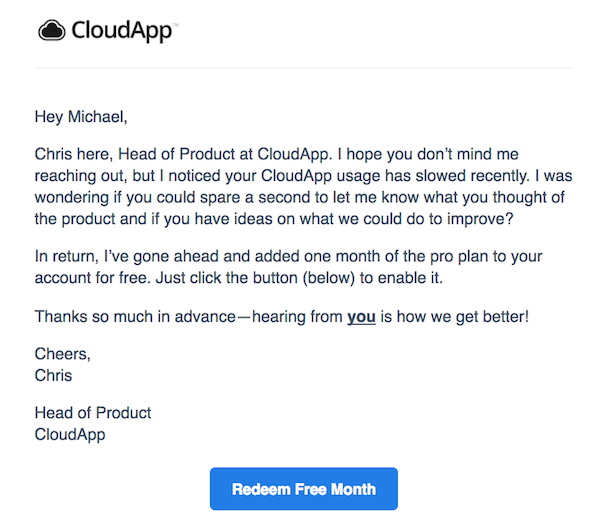This screenshot has width=600, height=532.
Task: Click the line starting "reaching out, but I noticed"
Action: tap(303, 176)
